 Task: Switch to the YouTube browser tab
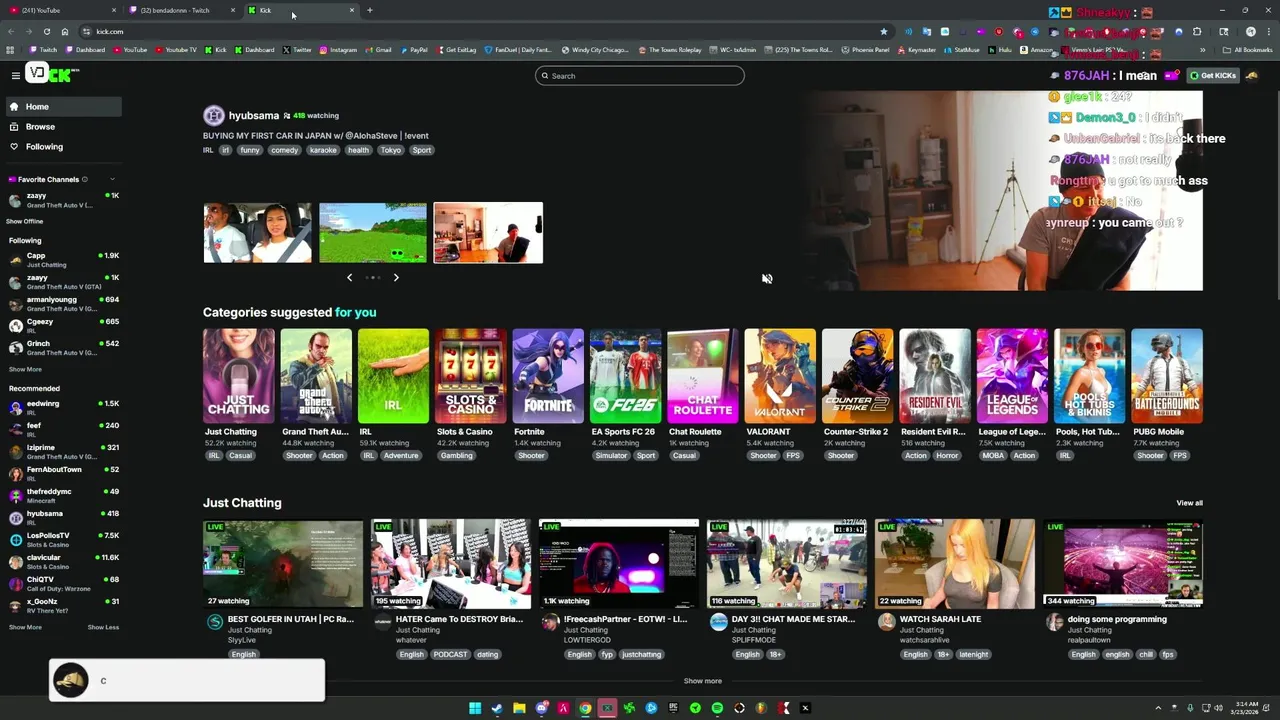[60, 10]
